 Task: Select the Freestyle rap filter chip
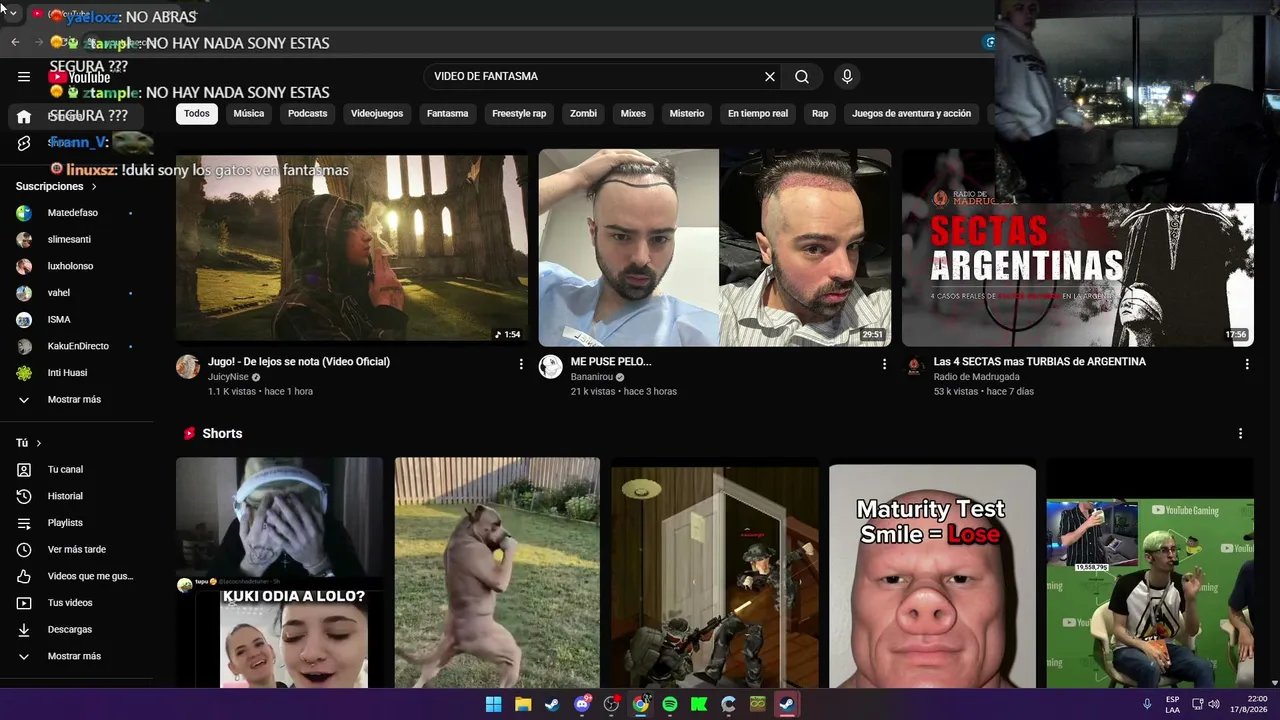[519, 114]
